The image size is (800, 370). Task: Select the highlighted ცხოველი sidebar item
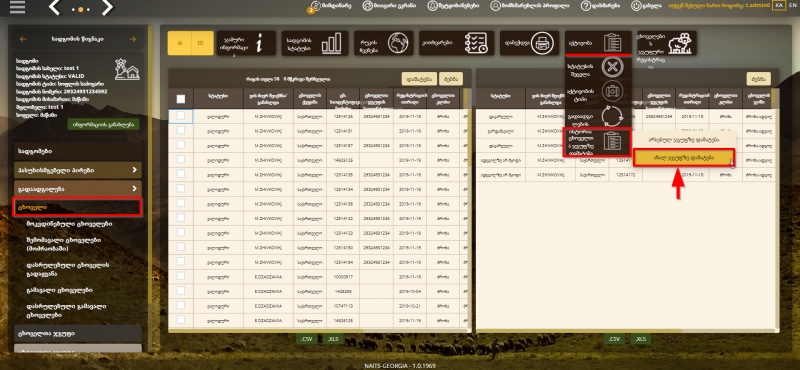click(x=77, y=207)
